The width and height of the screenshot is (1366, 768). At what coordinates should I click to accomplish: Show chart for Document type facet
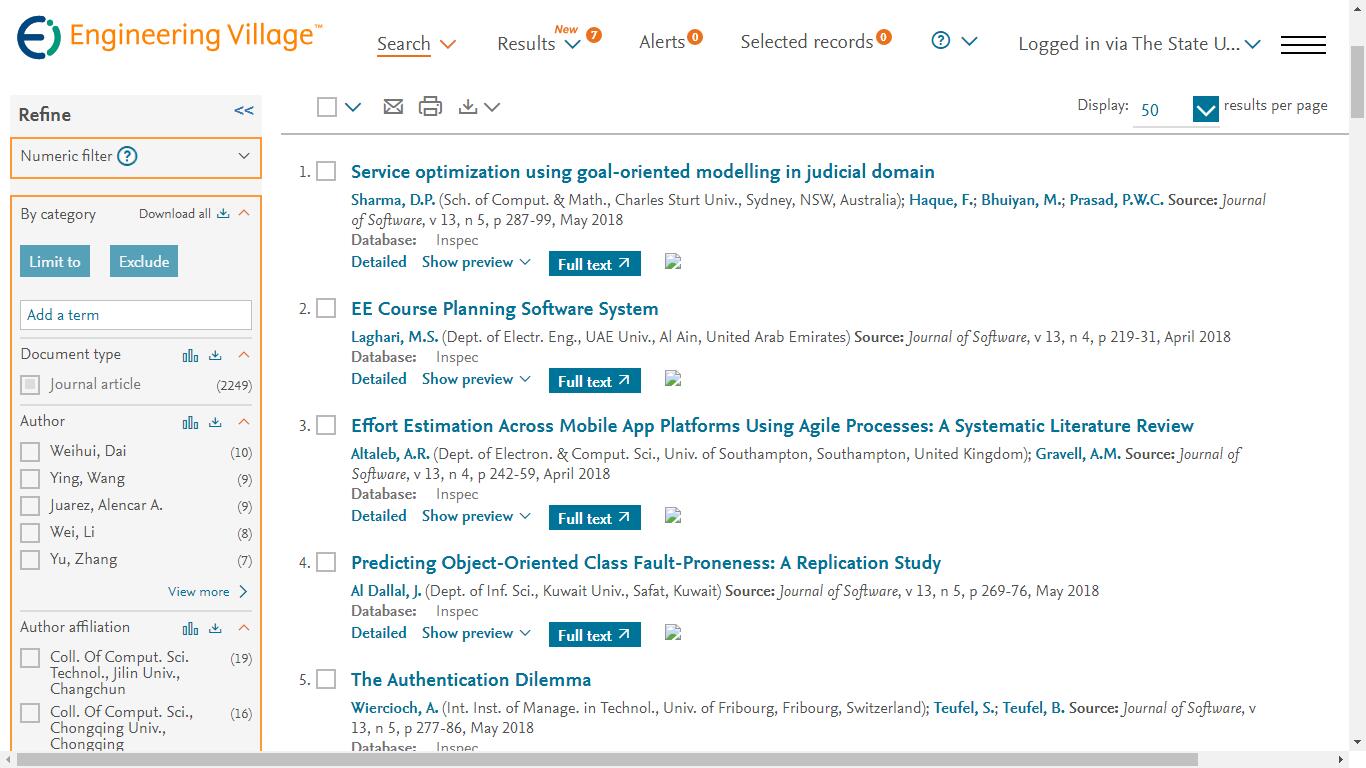click(x=190, y=355)
